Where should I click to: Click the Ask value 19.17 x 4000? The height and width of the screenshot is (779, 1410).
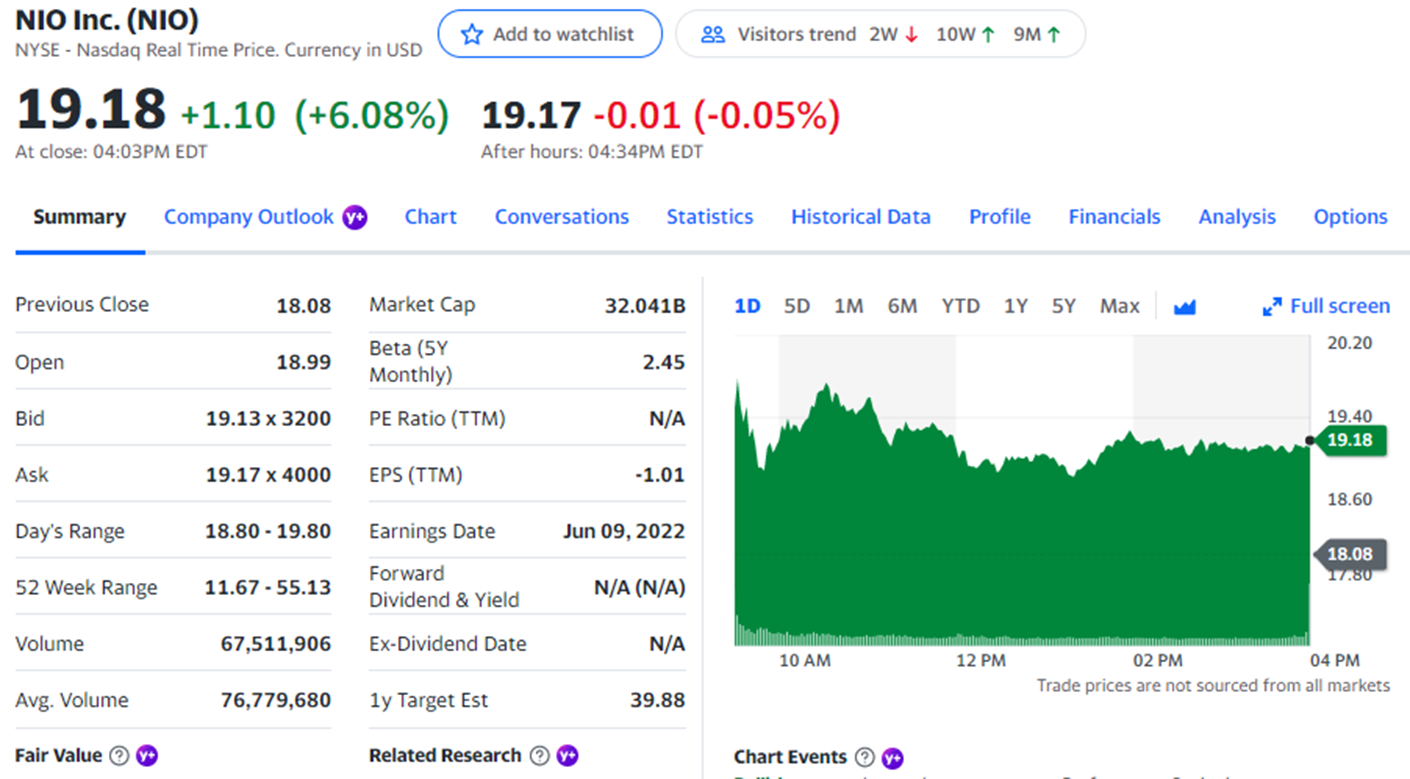tap(268, 475)
